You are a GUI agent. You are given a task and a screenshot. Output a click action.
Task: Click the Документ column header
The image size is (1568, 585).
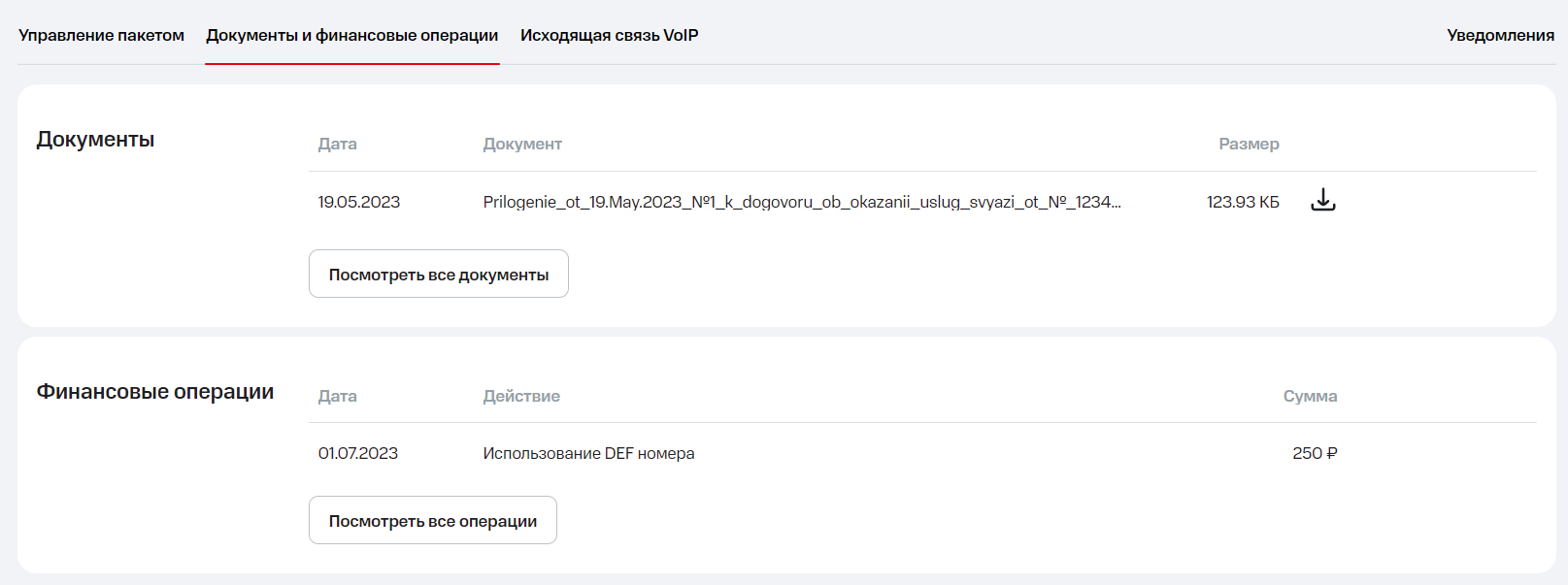pos(522,144)
